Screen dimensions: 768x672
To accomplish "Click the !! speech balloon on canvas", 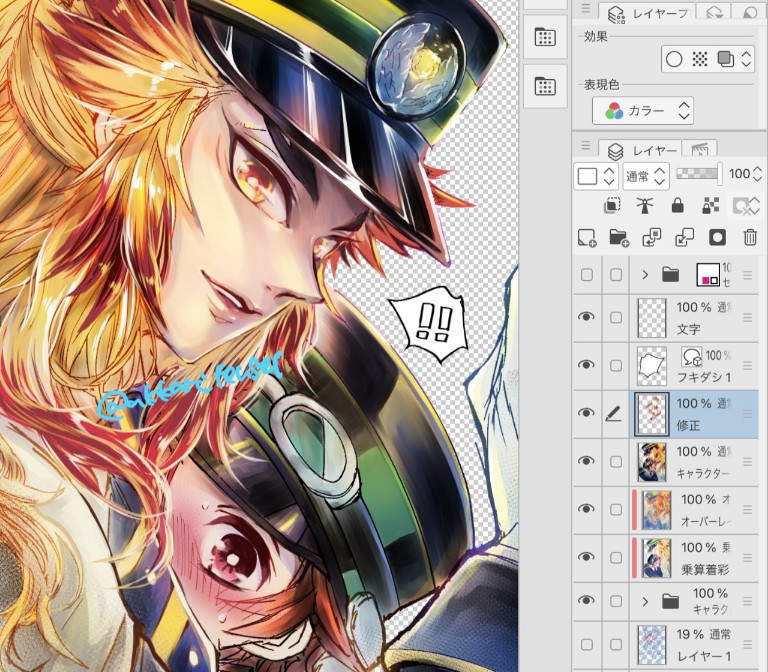I will click(430, 323).
